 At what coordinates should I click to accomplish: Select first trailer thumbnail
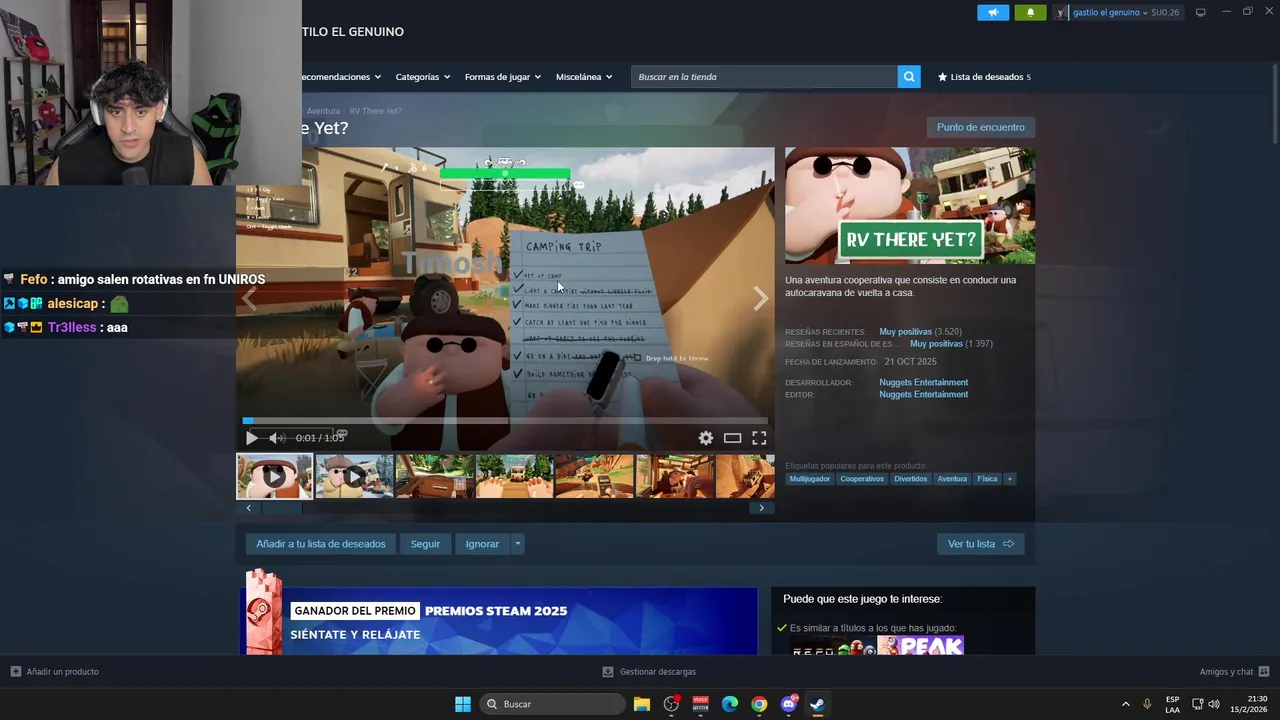(275, 477)
